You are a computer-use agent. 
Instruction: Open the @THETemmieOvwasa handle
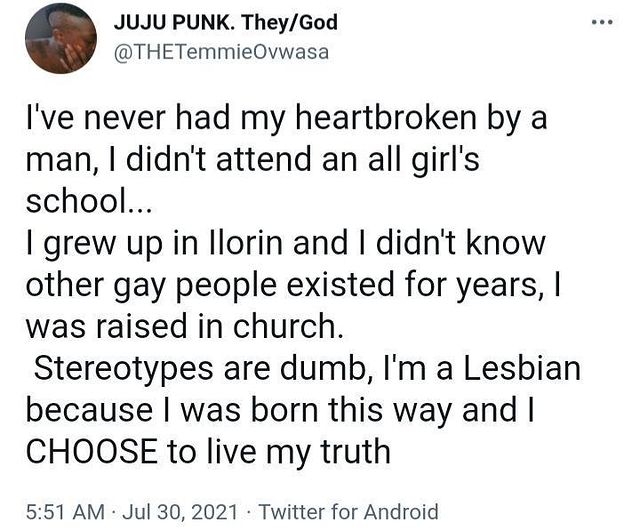(221, 53)
